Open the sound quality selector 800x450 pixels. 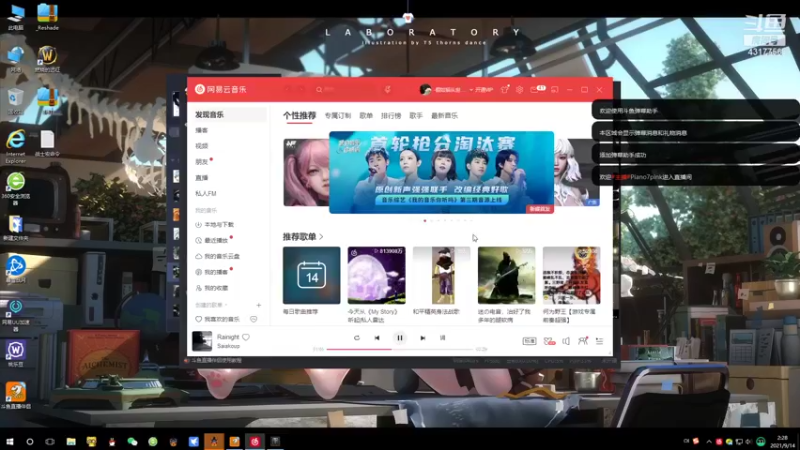pyautogui.click(x=529, y=341)
